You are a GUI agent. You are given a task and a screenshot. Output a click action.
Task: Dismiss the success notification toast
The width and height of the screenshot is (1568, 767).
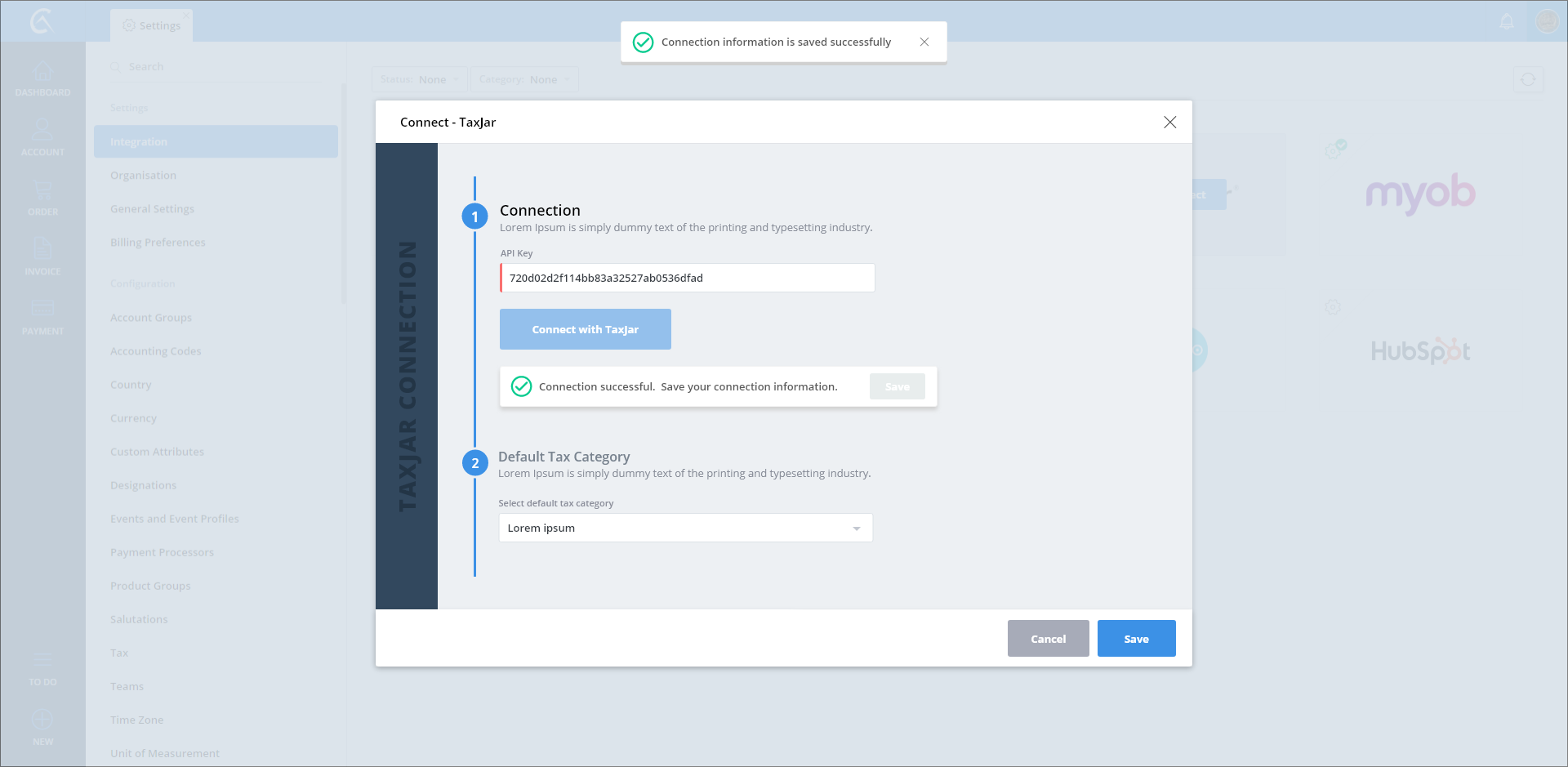[x=924, y=42]
